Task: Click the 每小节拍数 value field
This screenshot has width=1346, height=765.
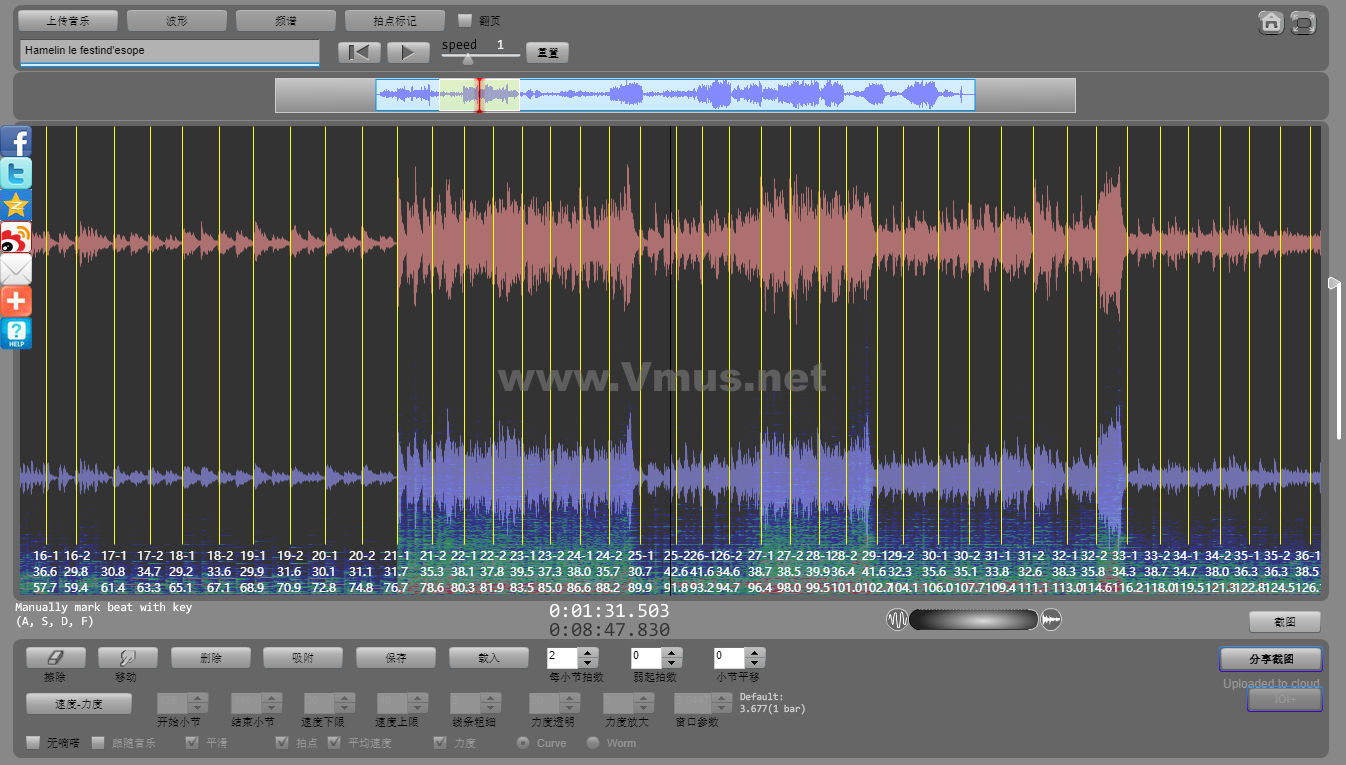Action: (x=563, y=658)
